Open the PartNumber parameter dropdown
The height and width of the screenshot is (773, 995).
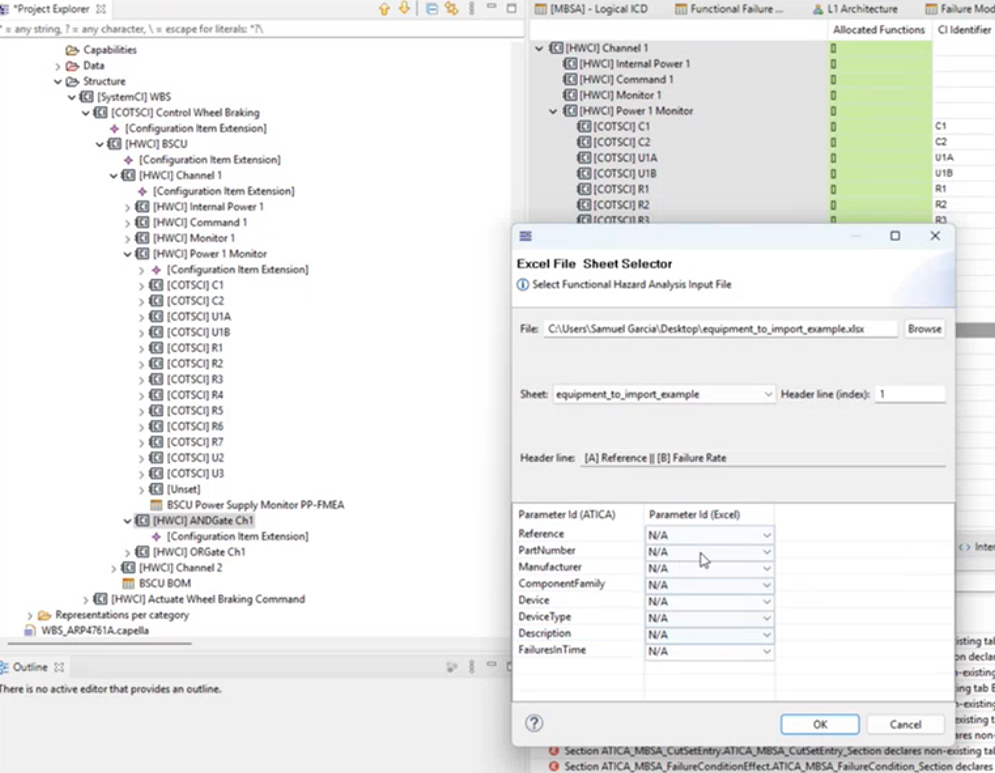point(709,552)
